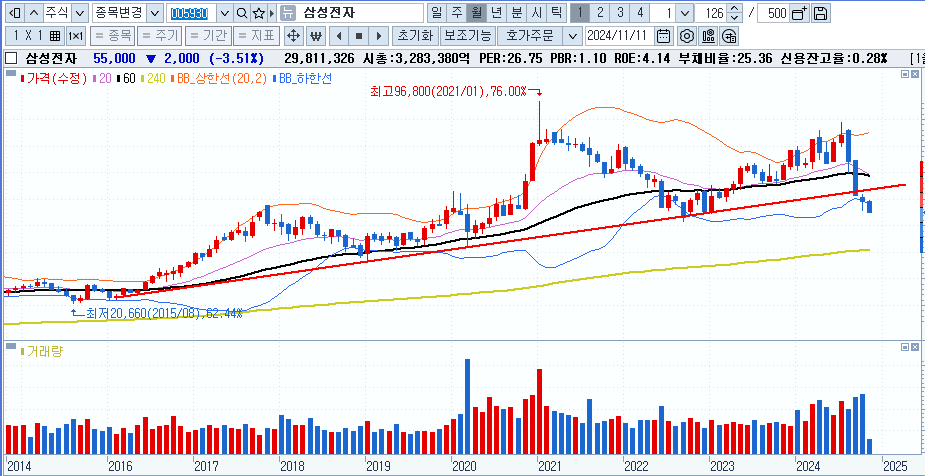
Task: Click the stop square button
Action: (359, 36)
